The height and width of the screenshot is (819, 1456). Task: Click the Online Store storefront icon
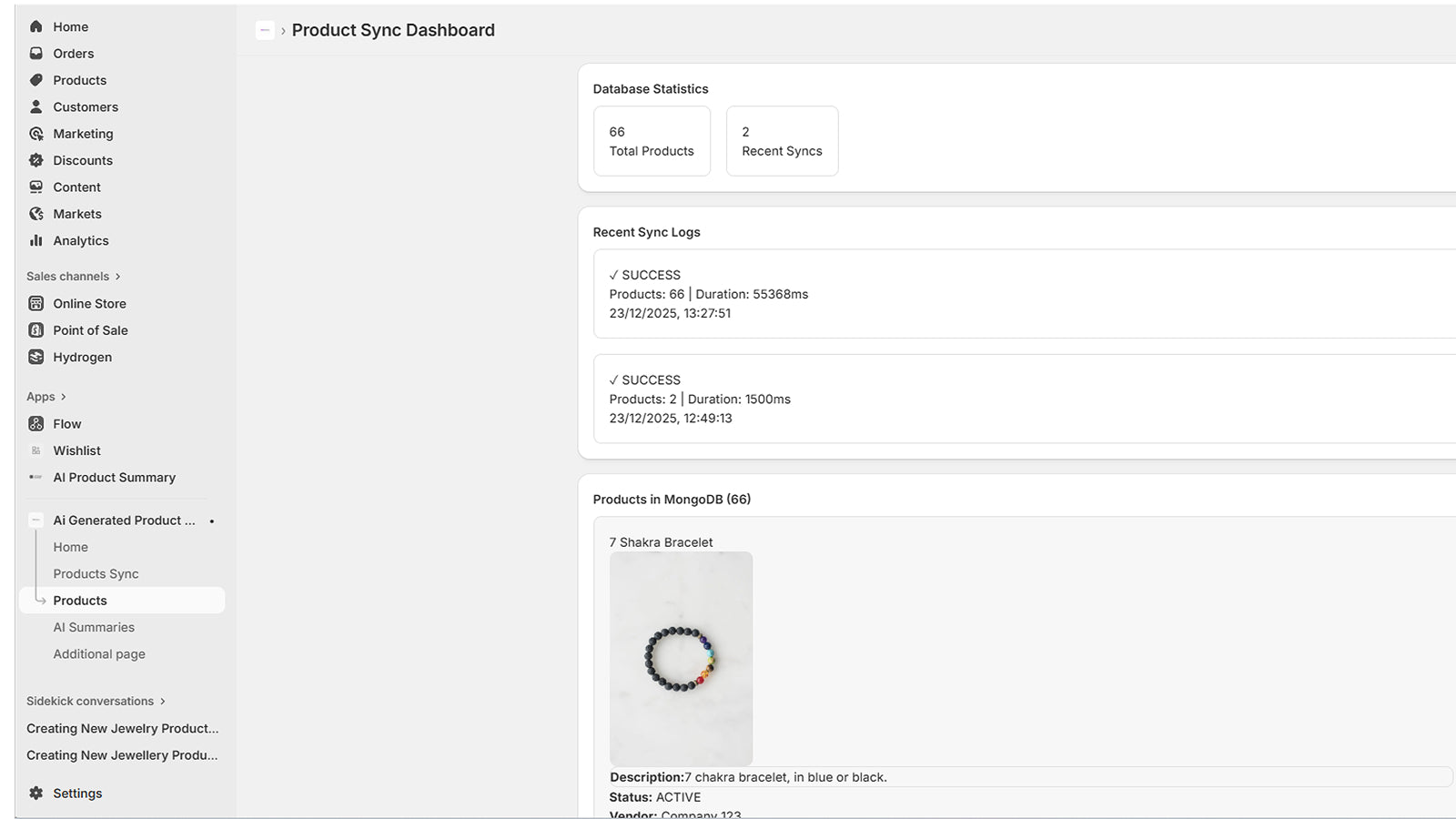pos(36,303)
